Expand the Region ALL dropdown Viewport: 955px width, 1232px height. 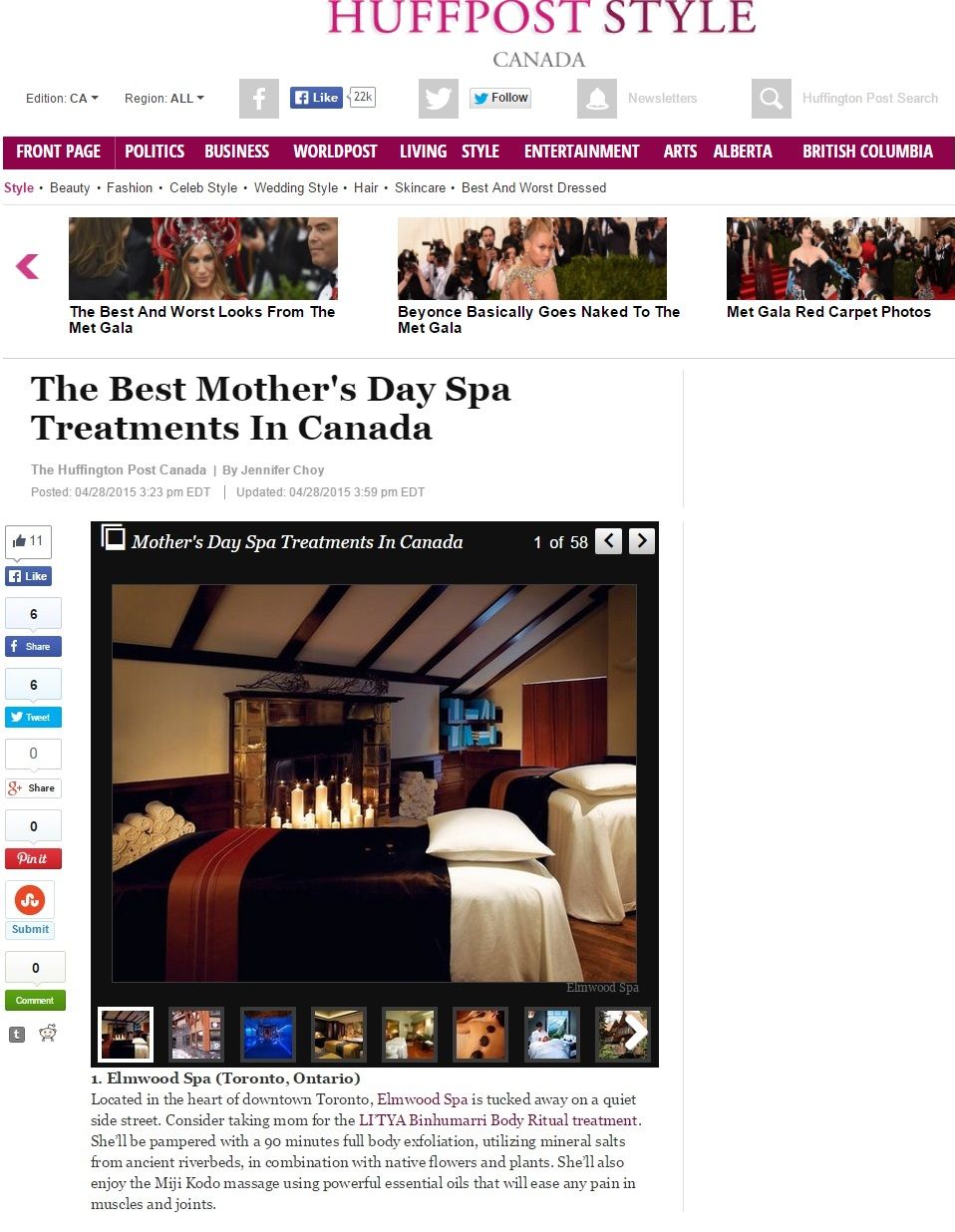click(x=164, y=99)
